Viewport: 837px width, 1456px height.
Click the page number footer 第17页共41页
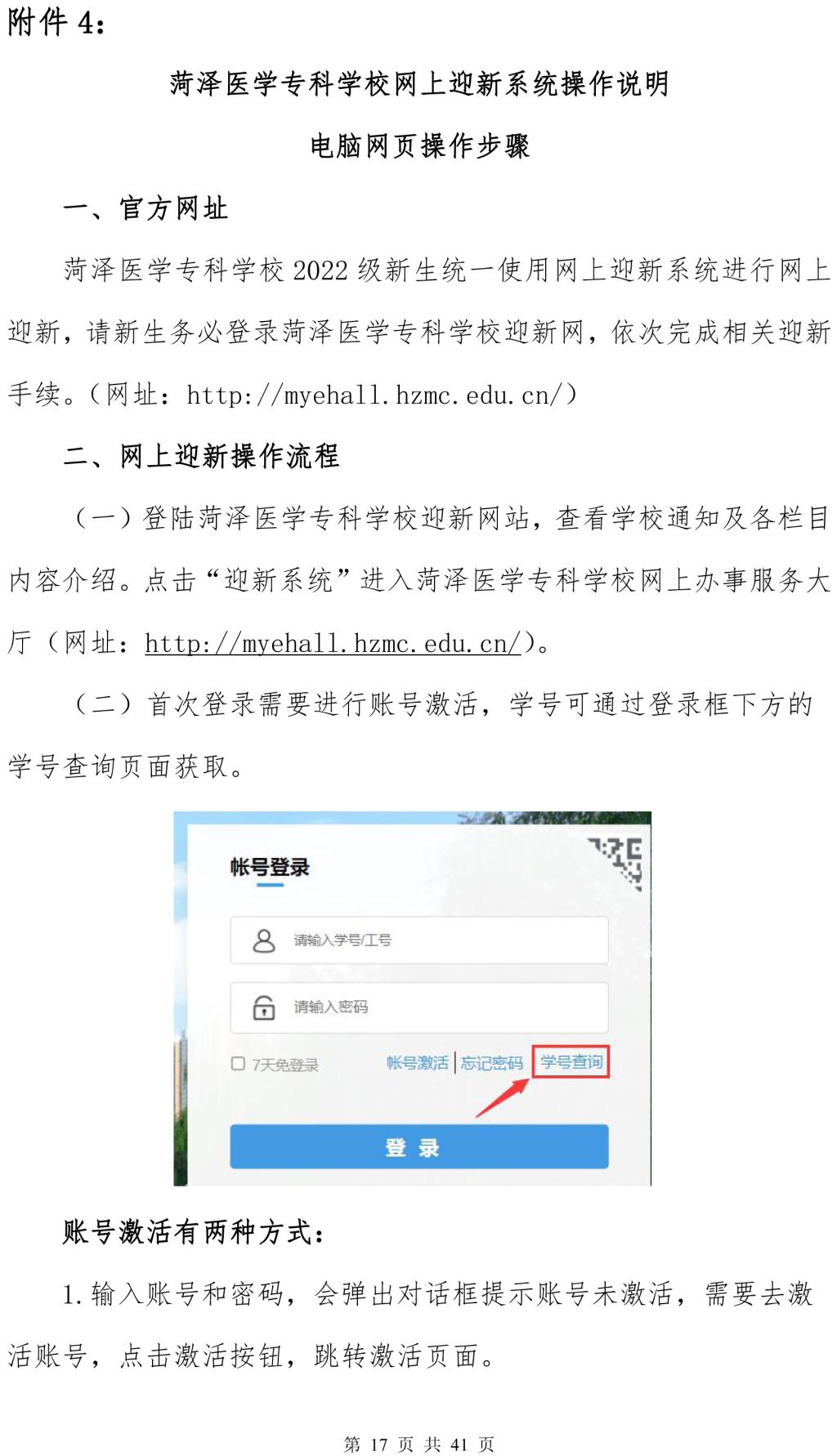418,1444
